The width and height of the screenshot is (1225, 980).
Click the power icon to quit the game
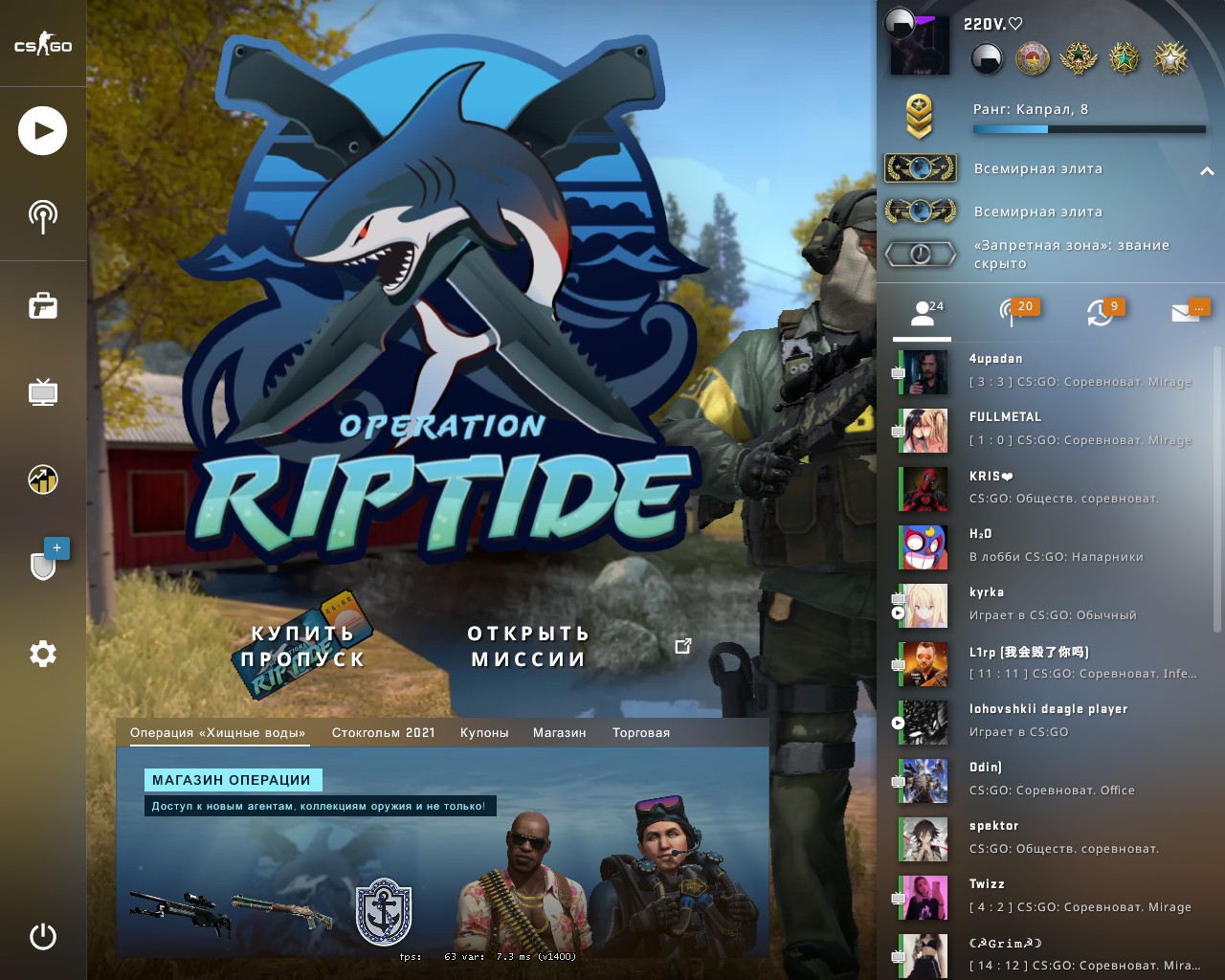pyautogui.click(x=43, y=936)
